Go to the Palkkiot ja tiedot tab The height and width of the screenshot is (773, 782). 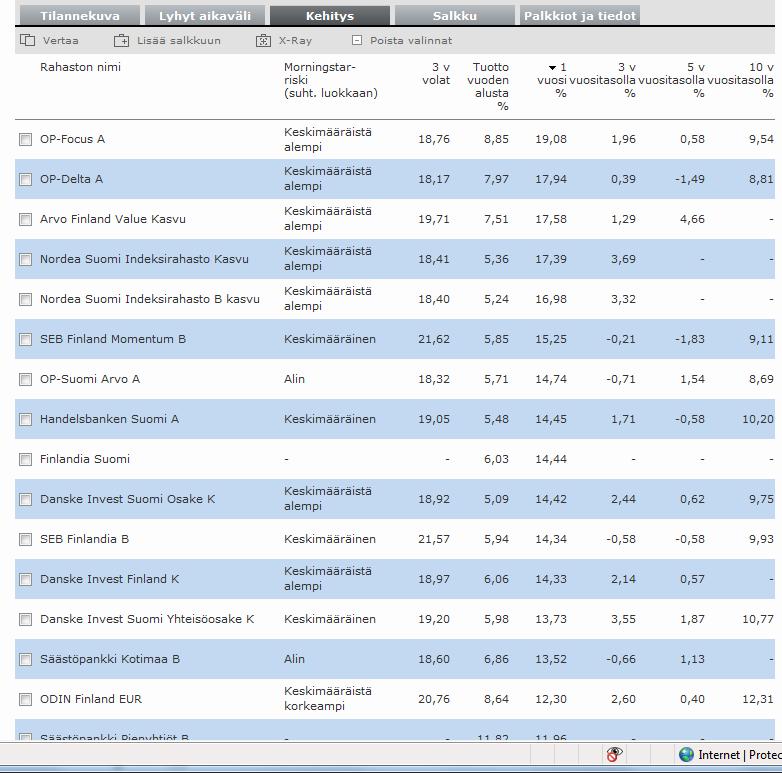pos(580,16)
